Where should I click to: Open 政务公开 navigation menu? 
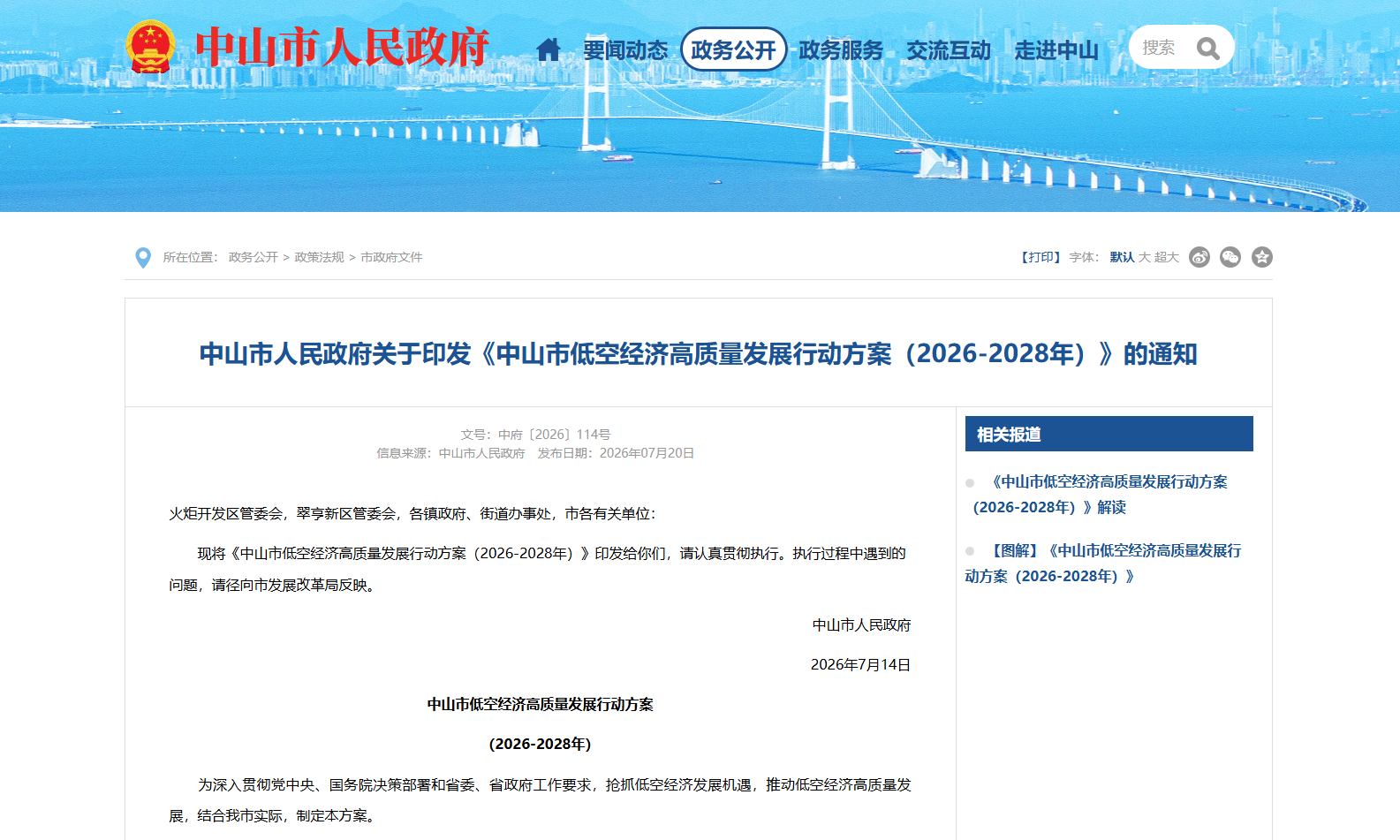pos(733,49)
